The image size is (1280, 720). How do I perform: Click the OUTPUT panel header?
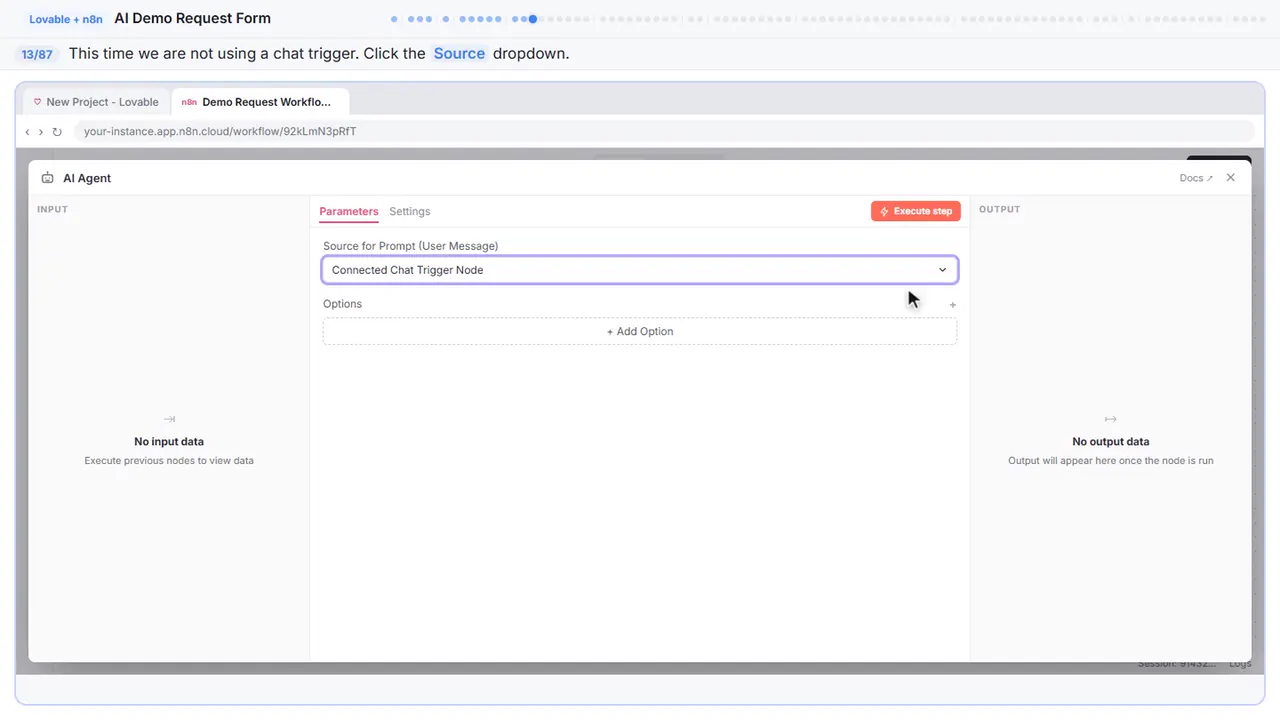coord(1000,209)
